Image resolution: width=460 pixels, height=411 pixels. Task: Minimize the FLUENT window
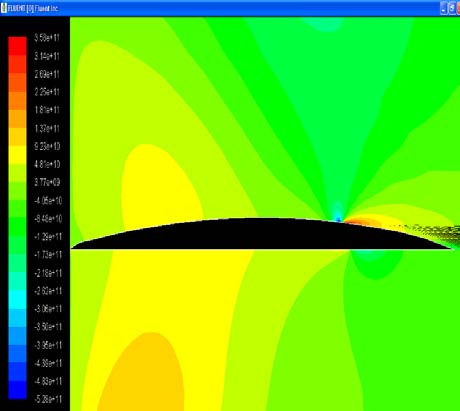(x=444, y=9)
